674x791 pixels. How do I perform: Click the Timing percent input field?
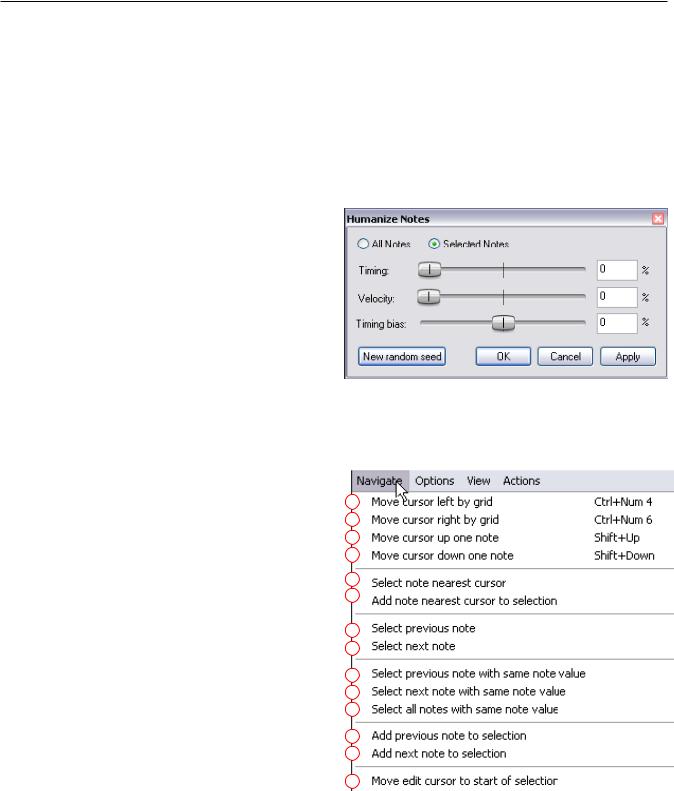[x=616, y=270]
